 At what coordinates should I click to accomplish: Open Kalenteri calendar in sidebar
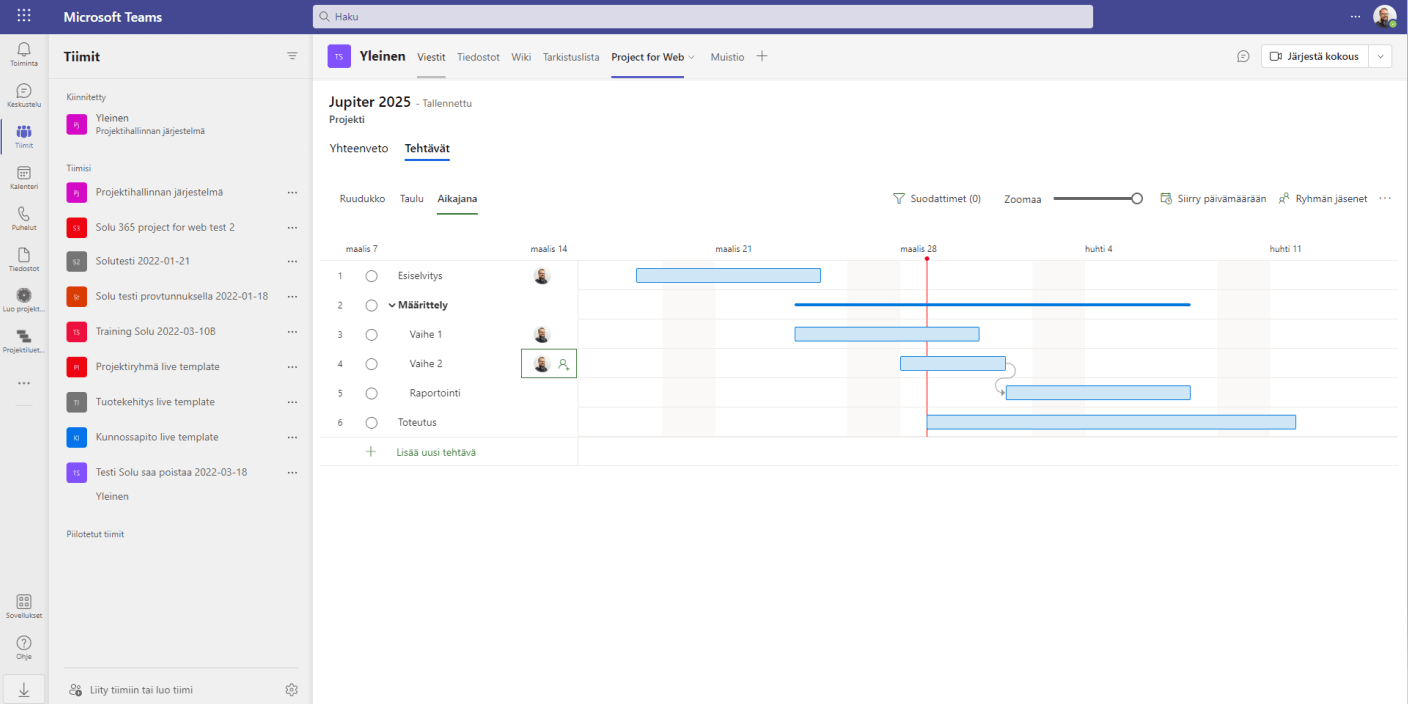click(x=24, y=178)
